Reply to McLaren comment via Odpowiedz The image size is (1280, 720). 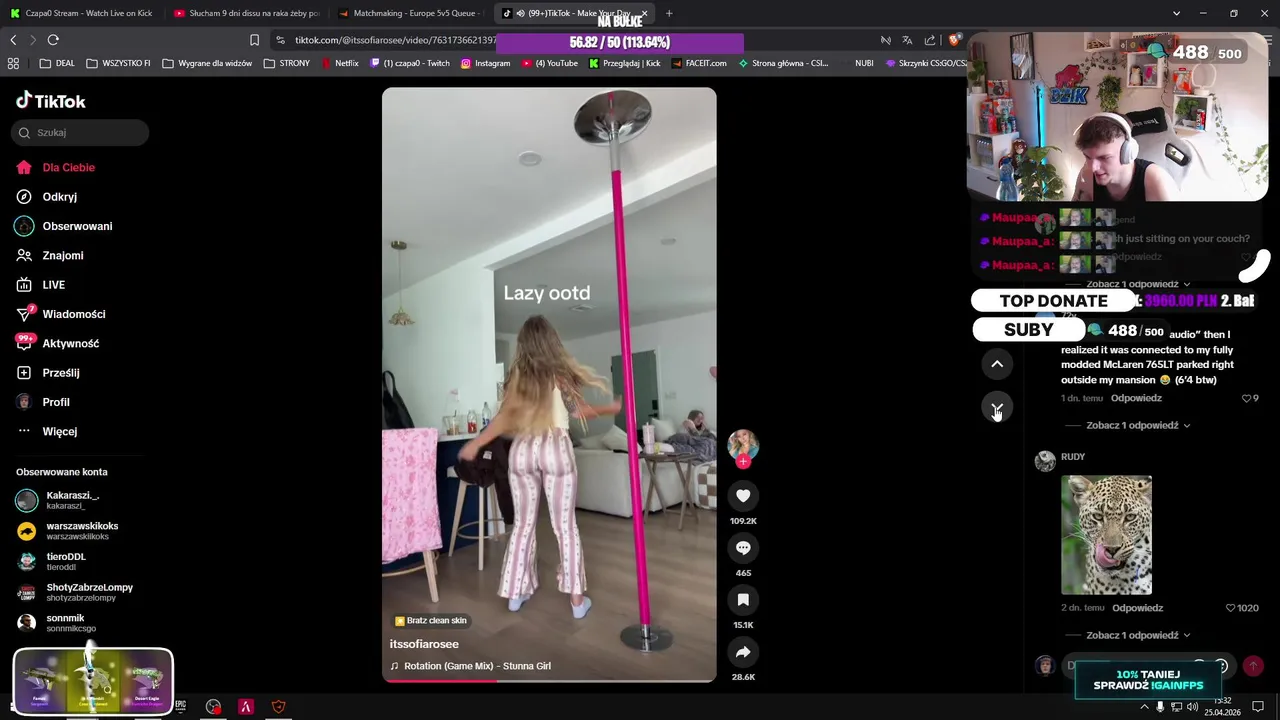pyautogui.click(x=1136, y=398)
